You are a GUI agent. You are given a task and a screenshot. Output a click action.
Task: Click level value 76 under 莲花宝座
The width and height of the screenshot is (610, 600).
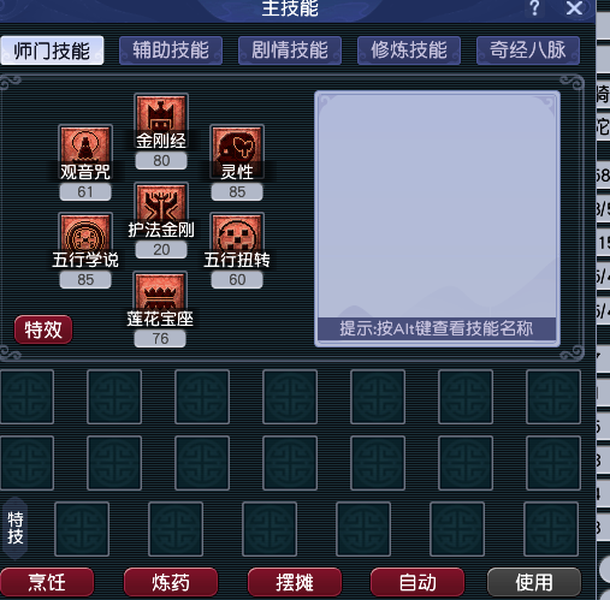(x=160, y=339)
